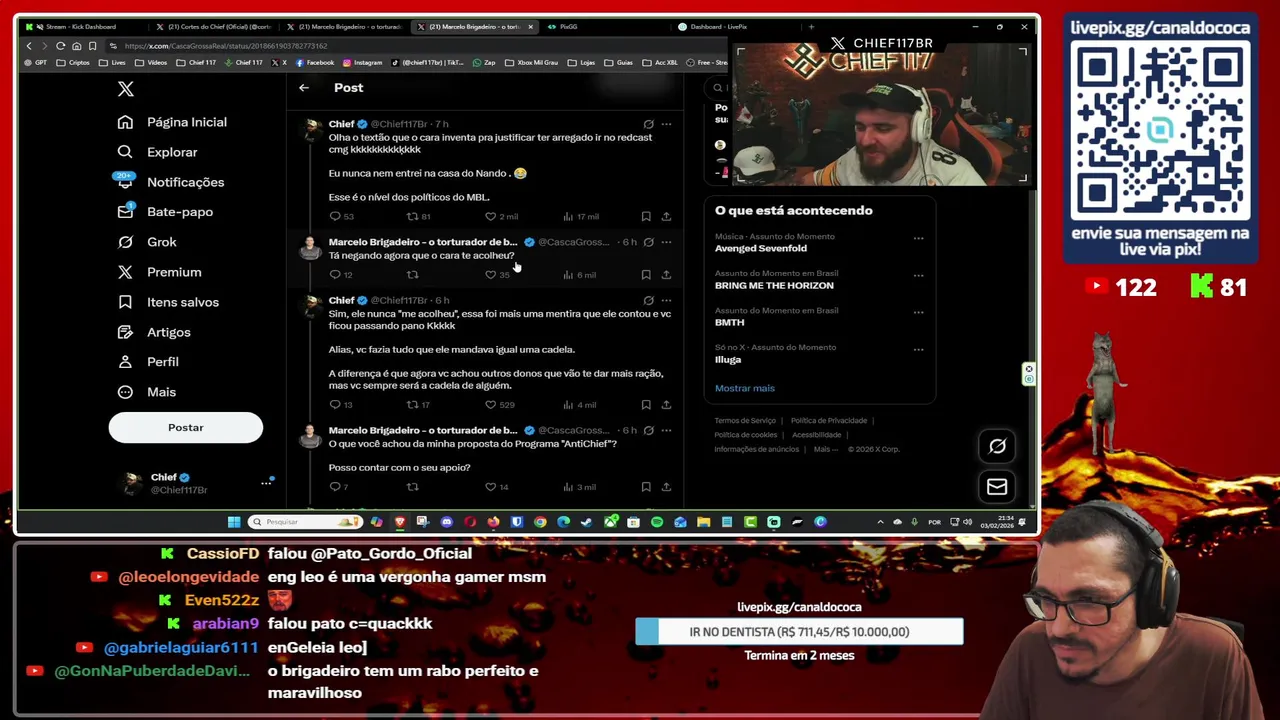The width and height of the screenshot is (1280, 720).
Task: Bookmark Chief's reply with 4 mil views
Action: (x=646, y=405)
